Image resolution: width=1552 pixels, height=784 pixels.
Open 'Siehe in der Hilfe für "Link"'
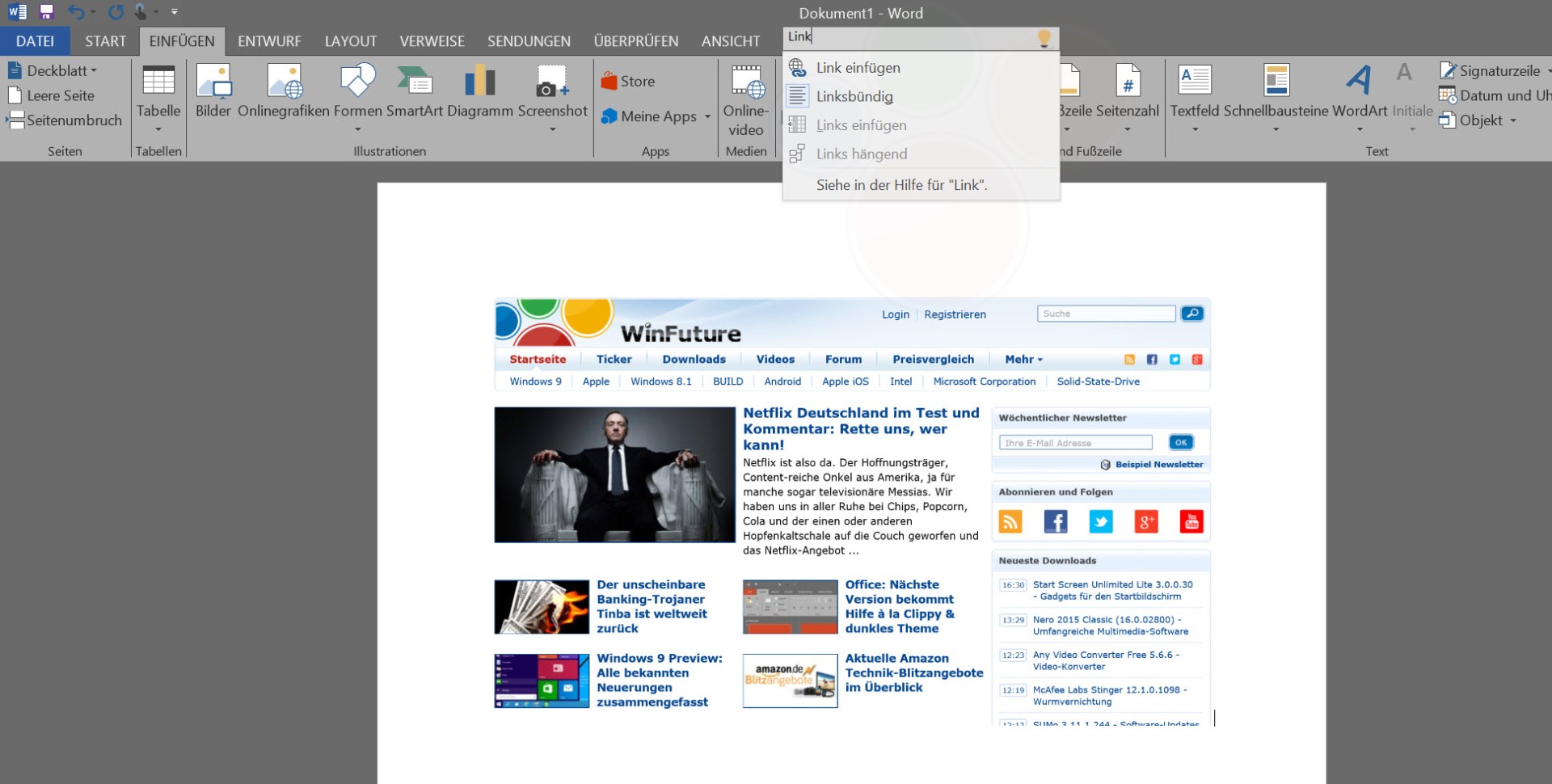(921, 185)
